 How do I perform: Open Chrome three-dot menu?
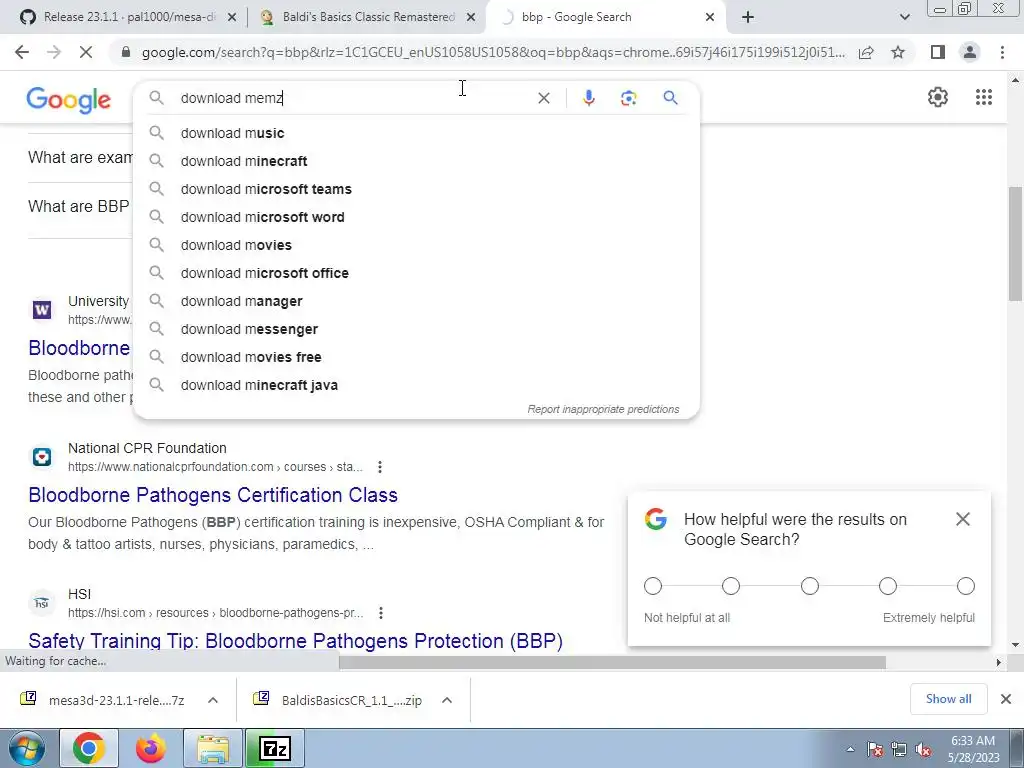[x=1002, y=52]
